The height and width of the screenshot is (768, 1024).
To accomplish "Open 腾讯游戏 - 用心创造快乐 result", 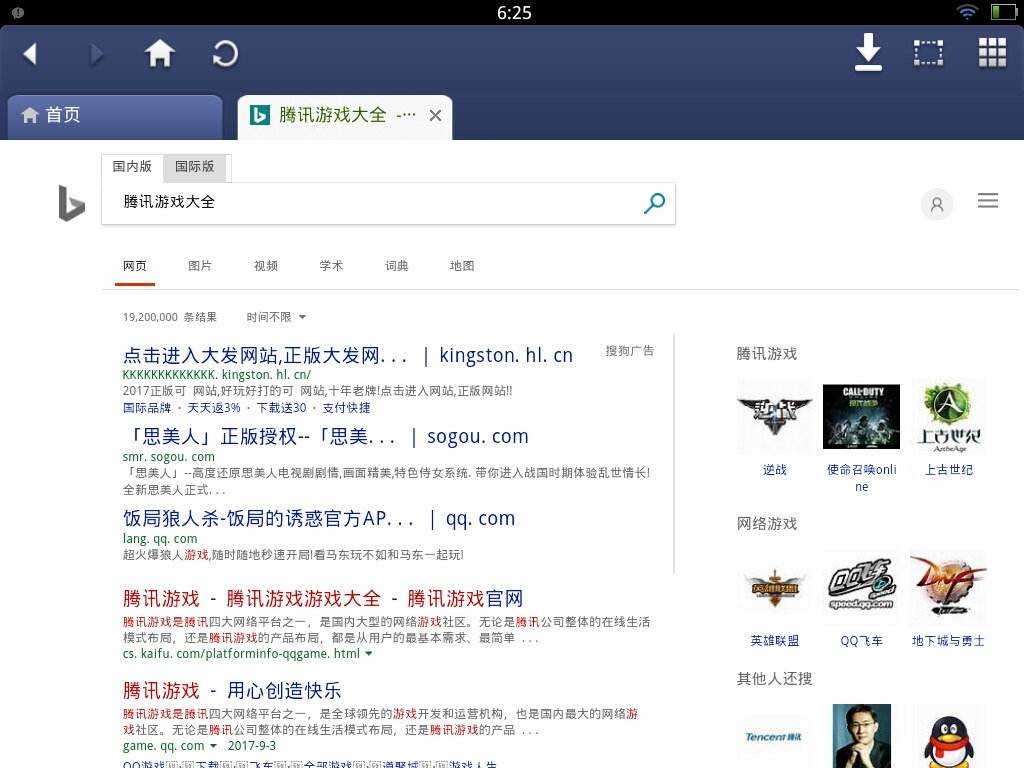I will point(232,691).
